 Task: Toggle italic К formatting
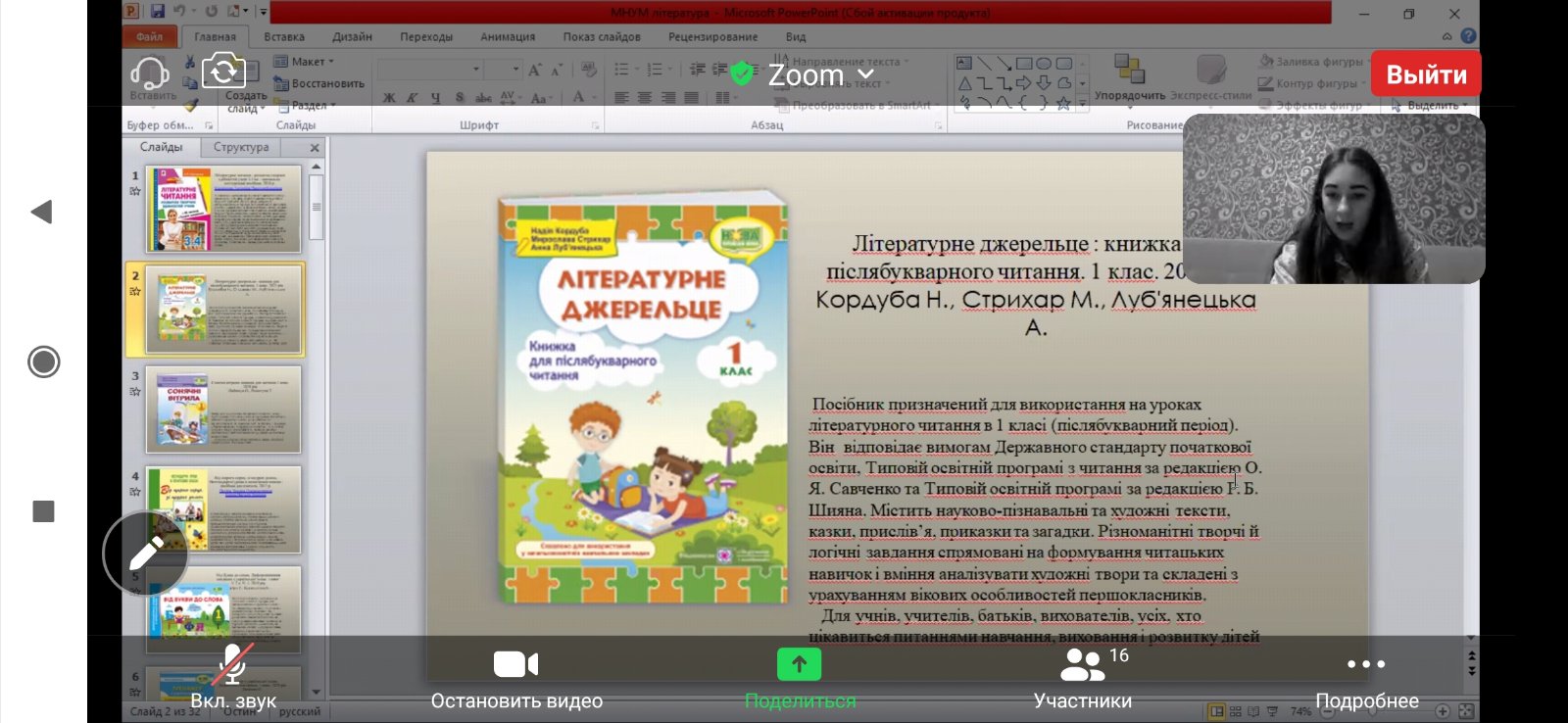point(413,98)
